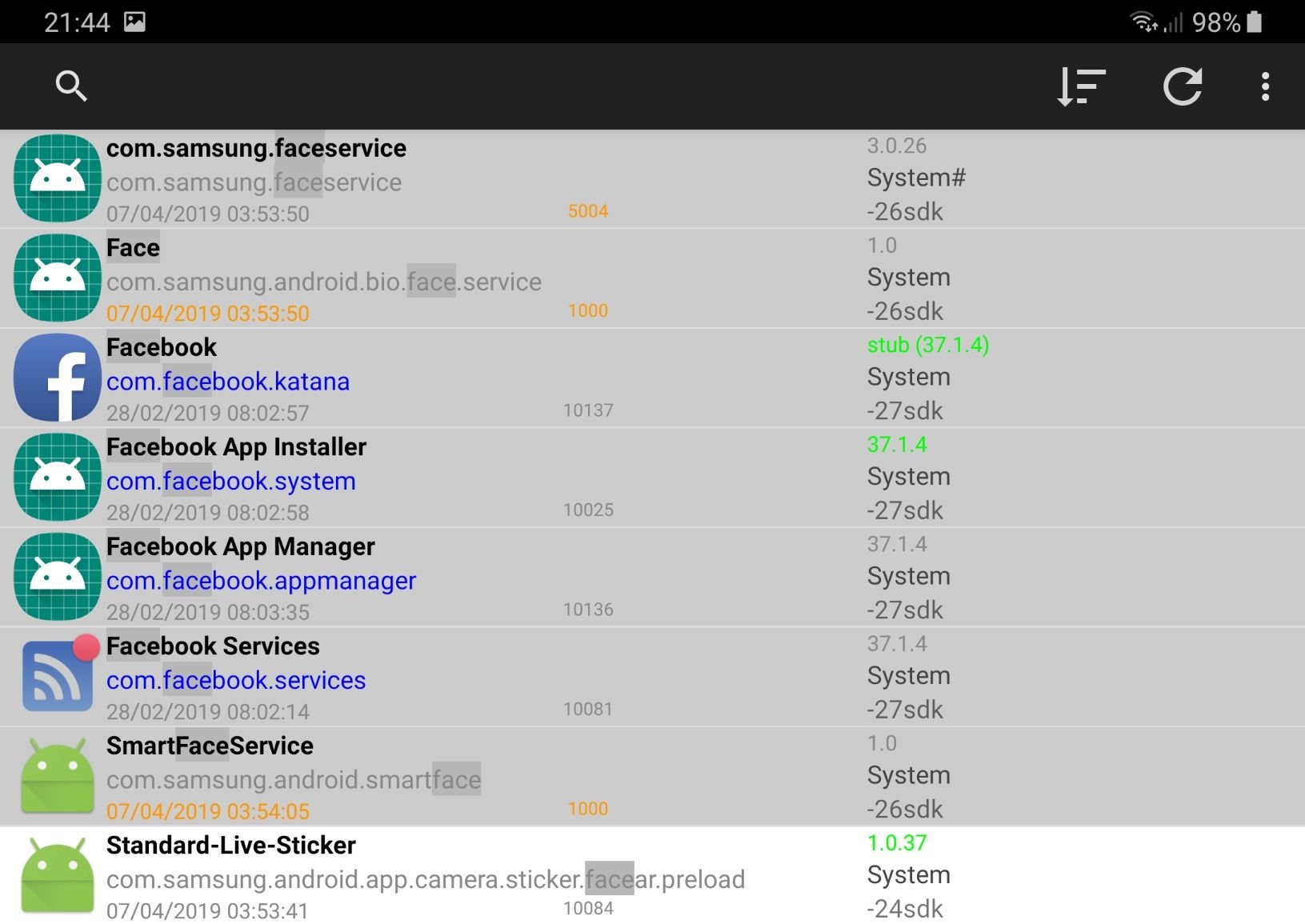Open the search magnifier icon

(x=71, y=86)
